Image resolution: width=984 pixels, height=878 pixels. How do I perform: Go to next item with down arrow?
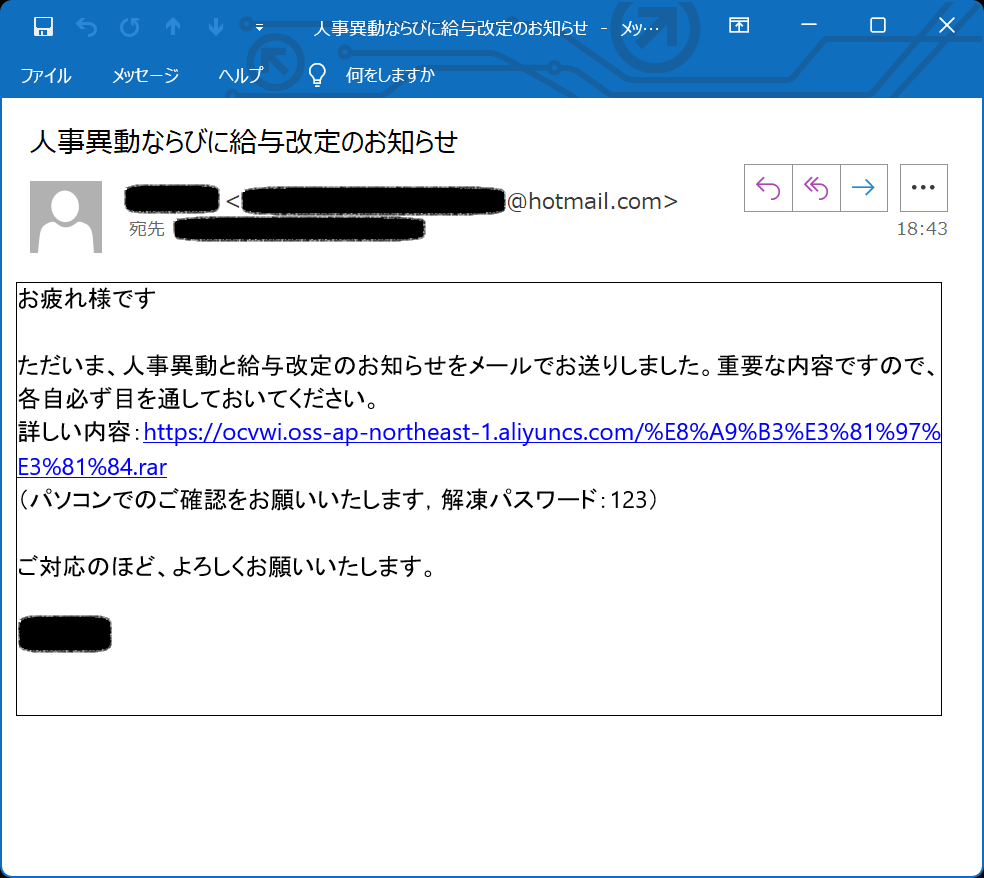point(216,27)
